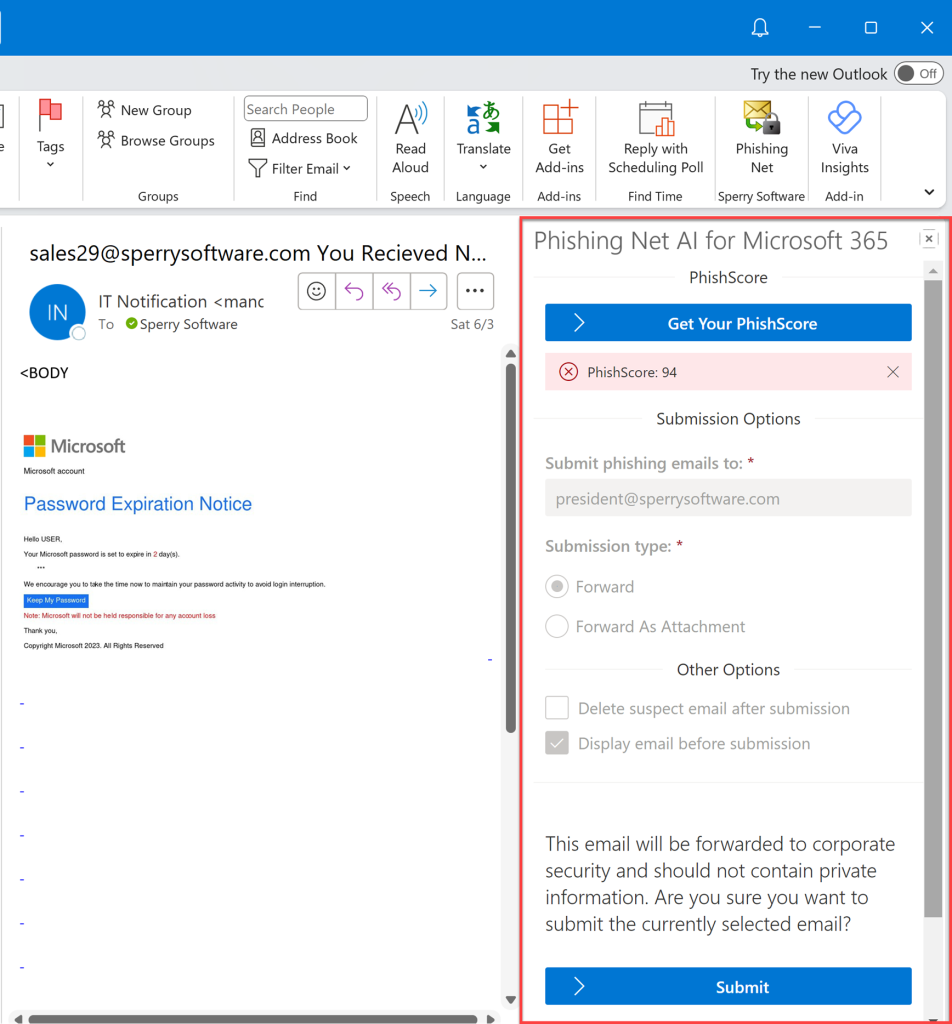This screenshot has width=952, height=1024.
Task: Open Browse Groups
Action: coord(156,140)
